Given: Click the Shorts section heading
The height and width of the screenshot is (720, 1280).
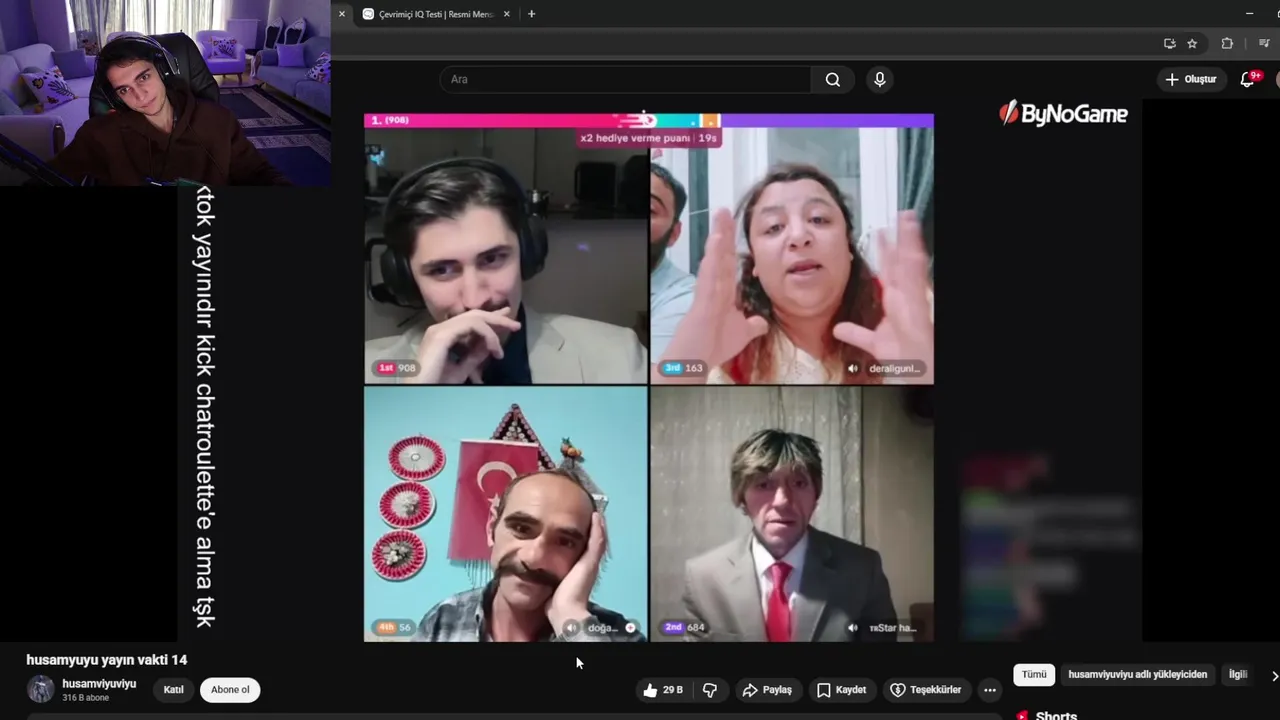Looking at the screenshot, I should (x=1056, y=715).
